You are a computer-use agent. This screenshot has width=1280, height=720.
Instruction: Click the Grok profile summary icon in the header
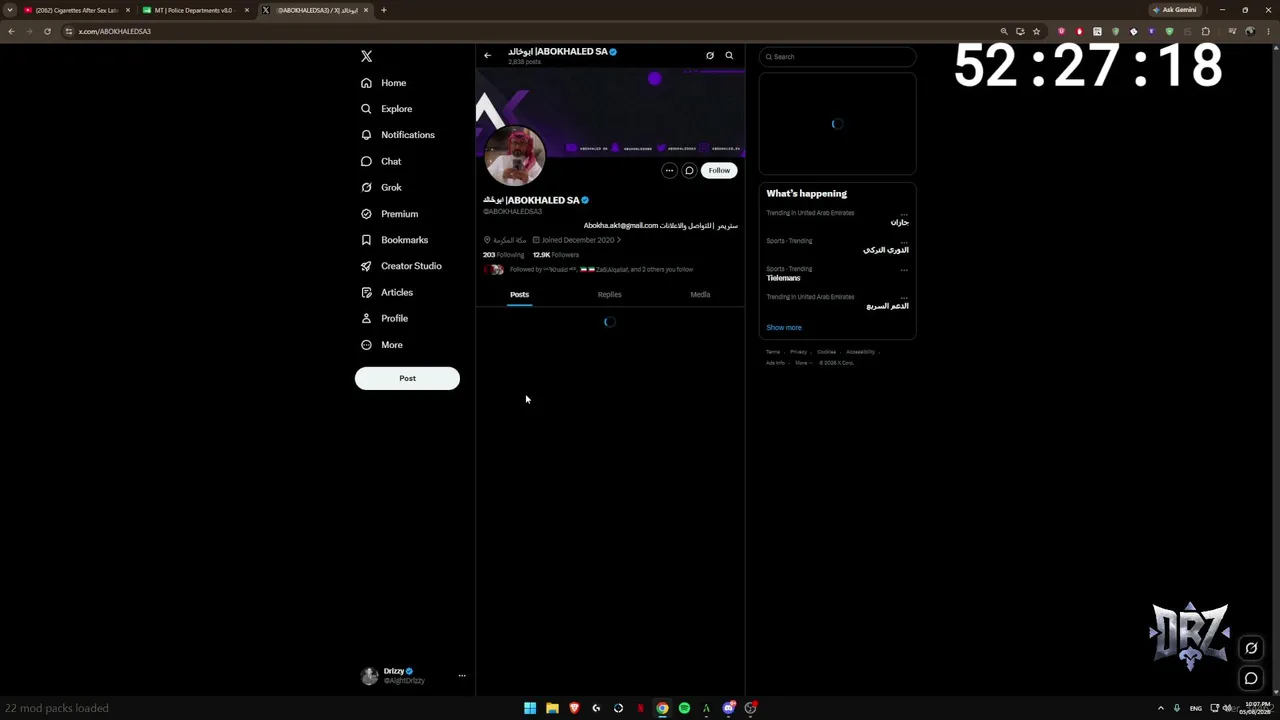pos(710,56)
